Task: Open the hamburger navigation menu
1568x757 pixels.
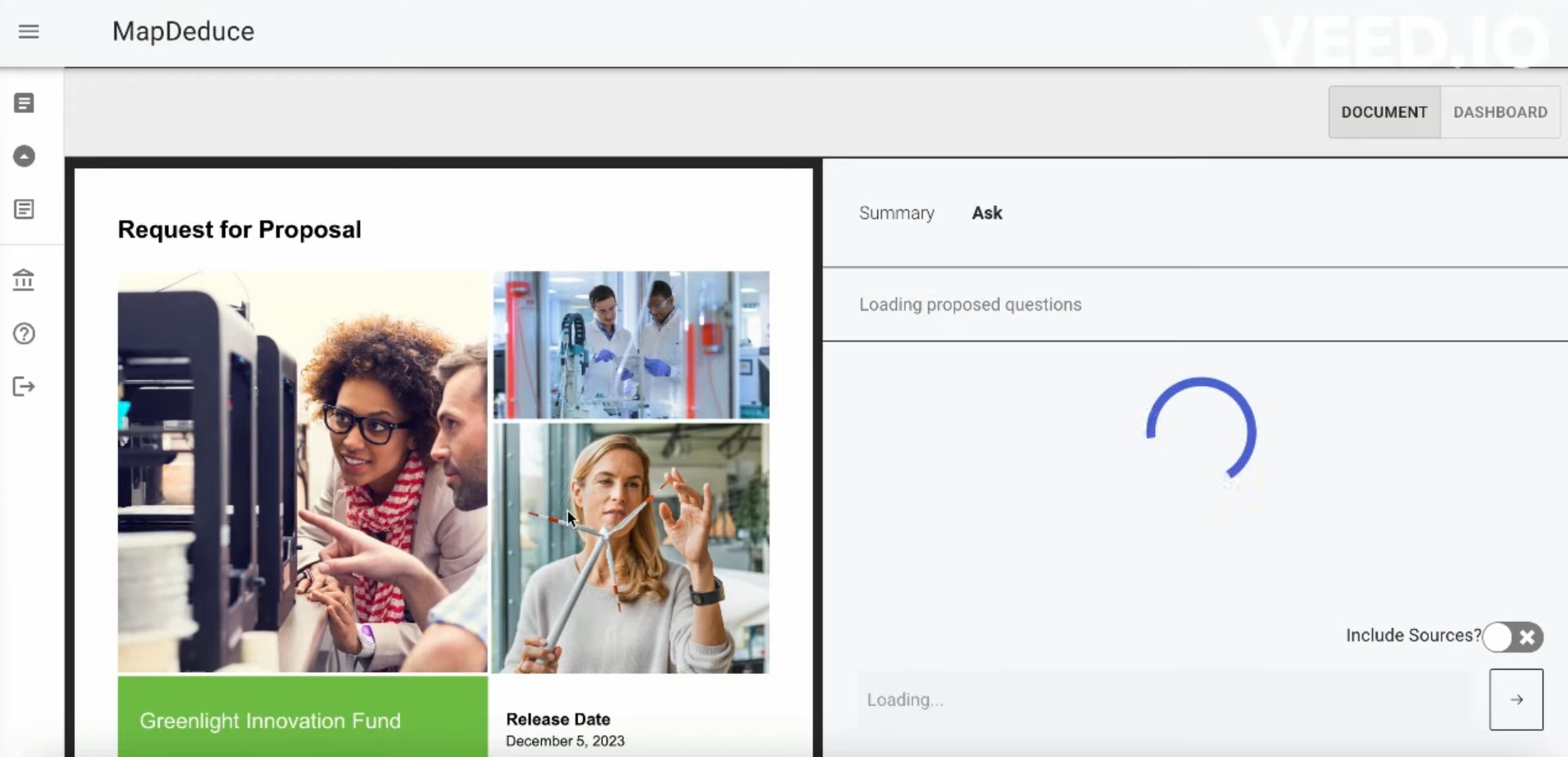Action: 29,31
